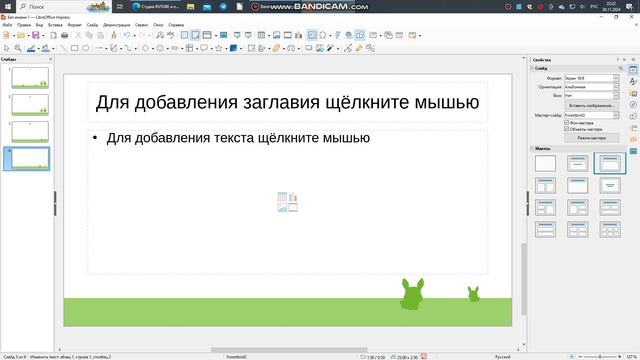
Task: Open the Navigator compass icon in sidebar
Action: tap(633, 105)
